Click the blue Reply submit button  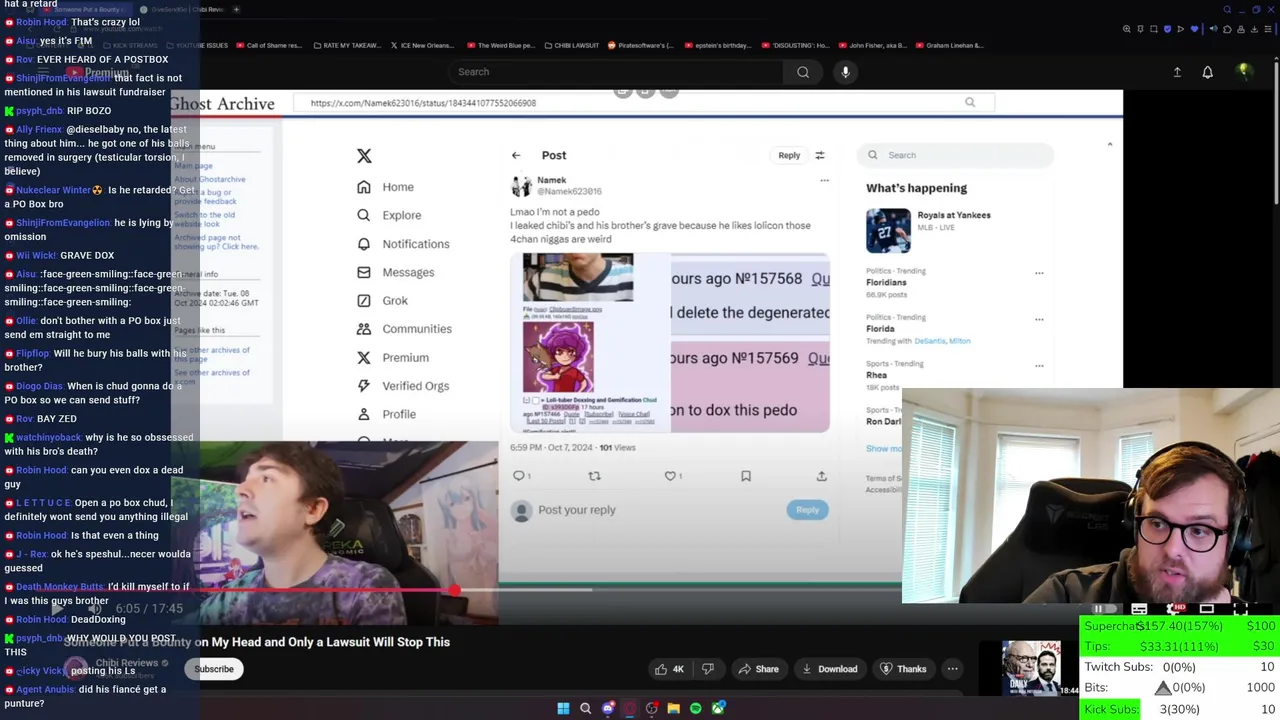807,510
